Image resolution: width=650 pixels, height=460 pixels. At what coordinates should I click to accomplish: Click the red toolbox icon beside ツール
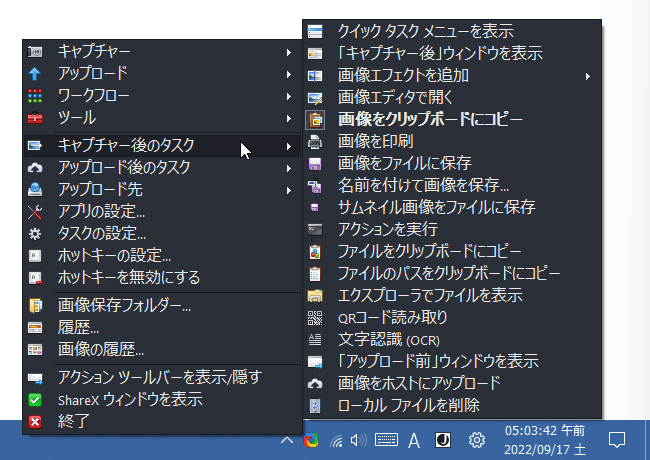[35, 118]
